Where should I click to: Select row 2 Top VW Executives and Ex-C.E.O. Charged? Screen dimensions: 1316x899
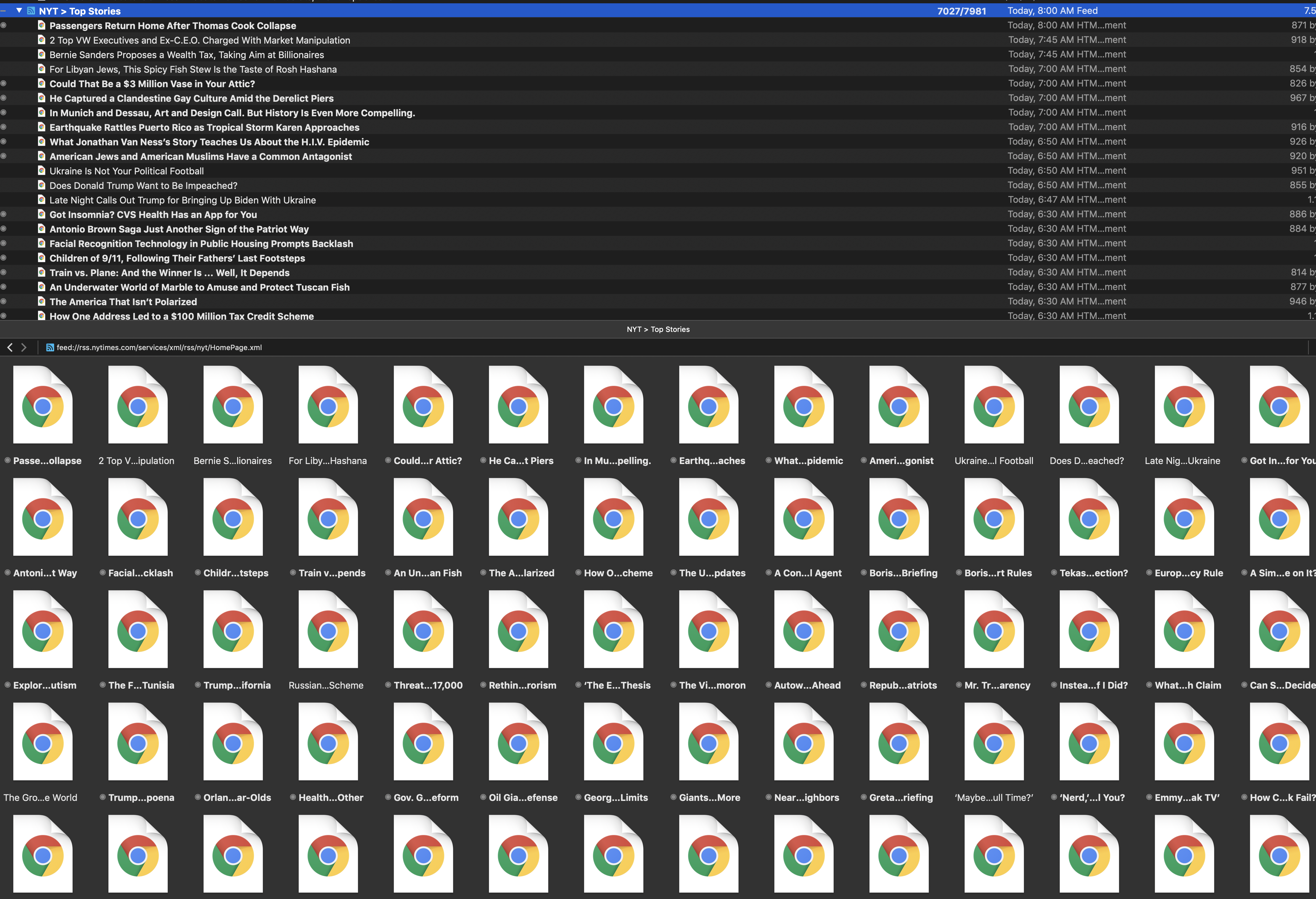[658, 40]
